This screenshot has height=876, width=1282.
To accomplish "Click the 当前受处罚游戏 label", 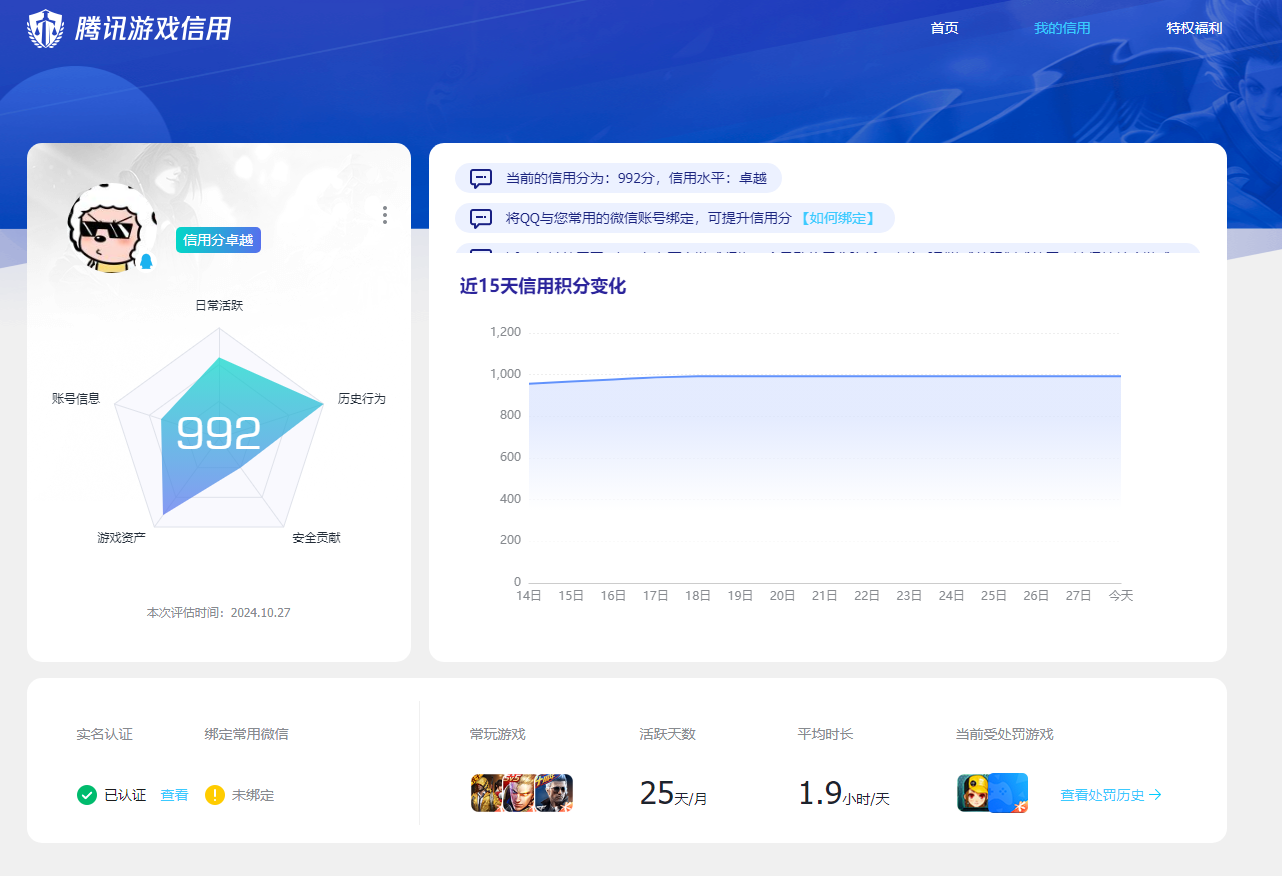I will point(1004,734).
